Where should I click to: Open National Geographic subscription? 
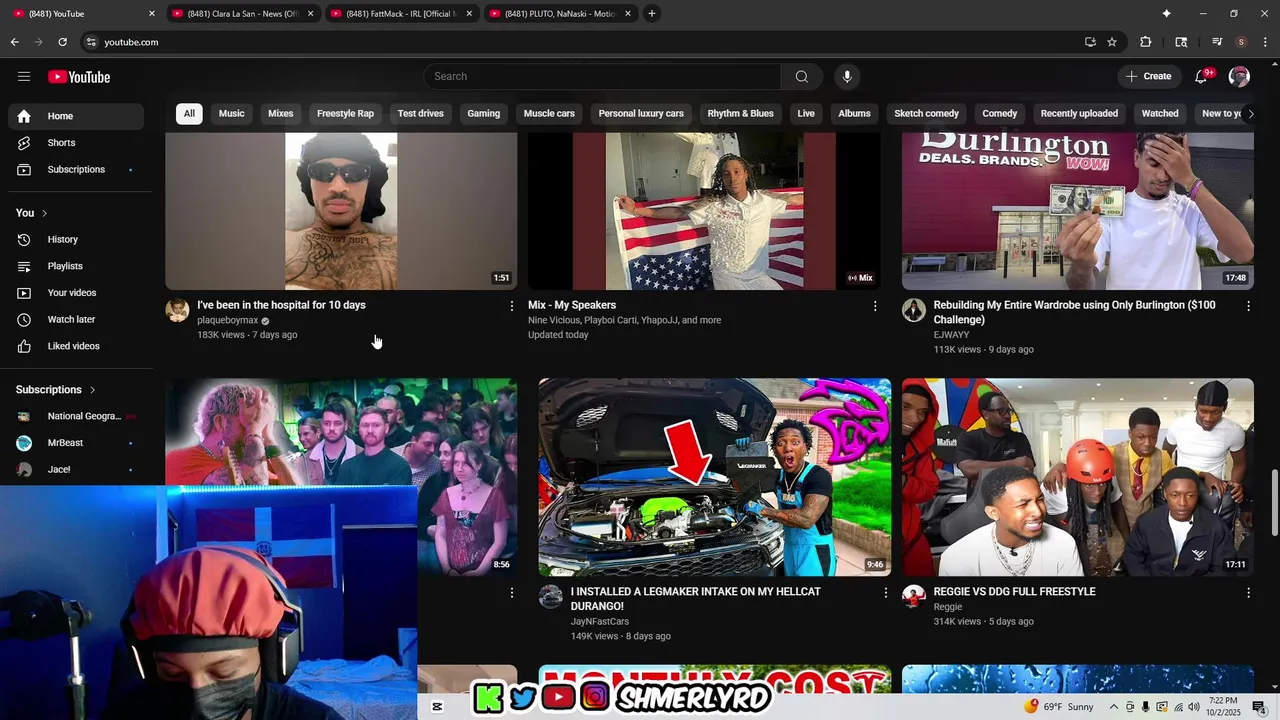[76, 416]
